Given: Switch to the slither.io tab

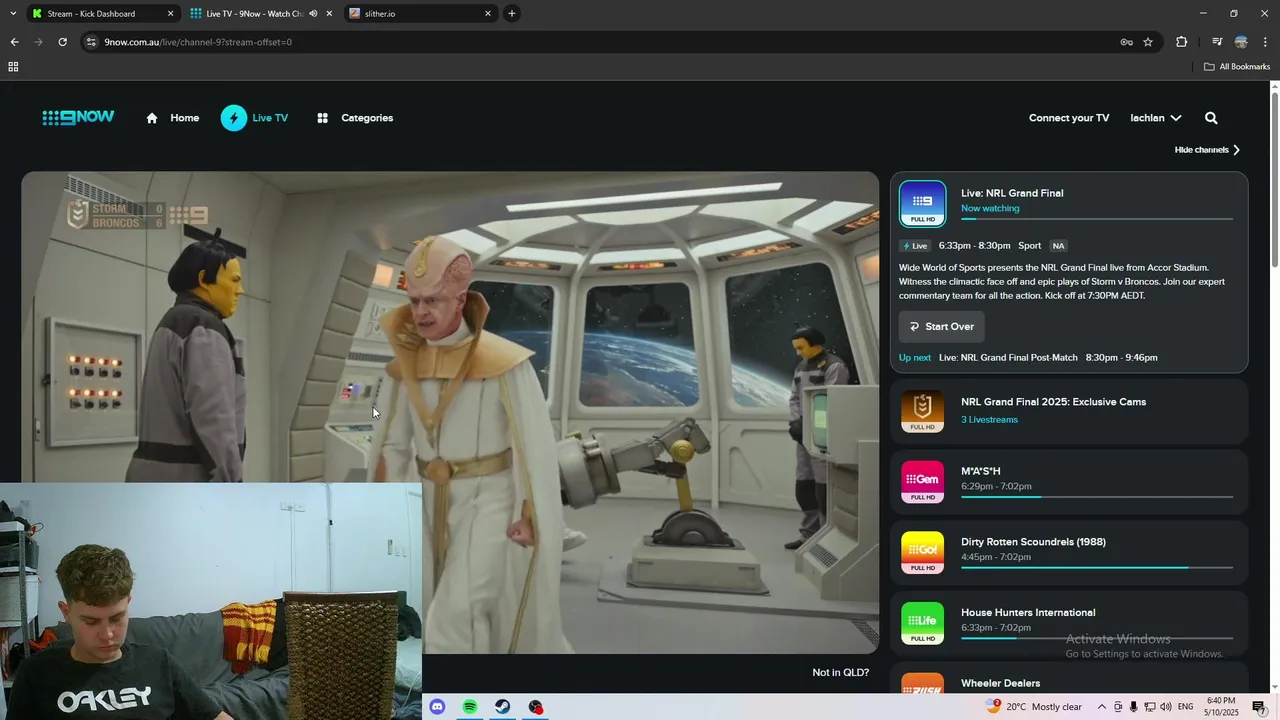Looking at the screenshot, I should [x=420, y=14].
